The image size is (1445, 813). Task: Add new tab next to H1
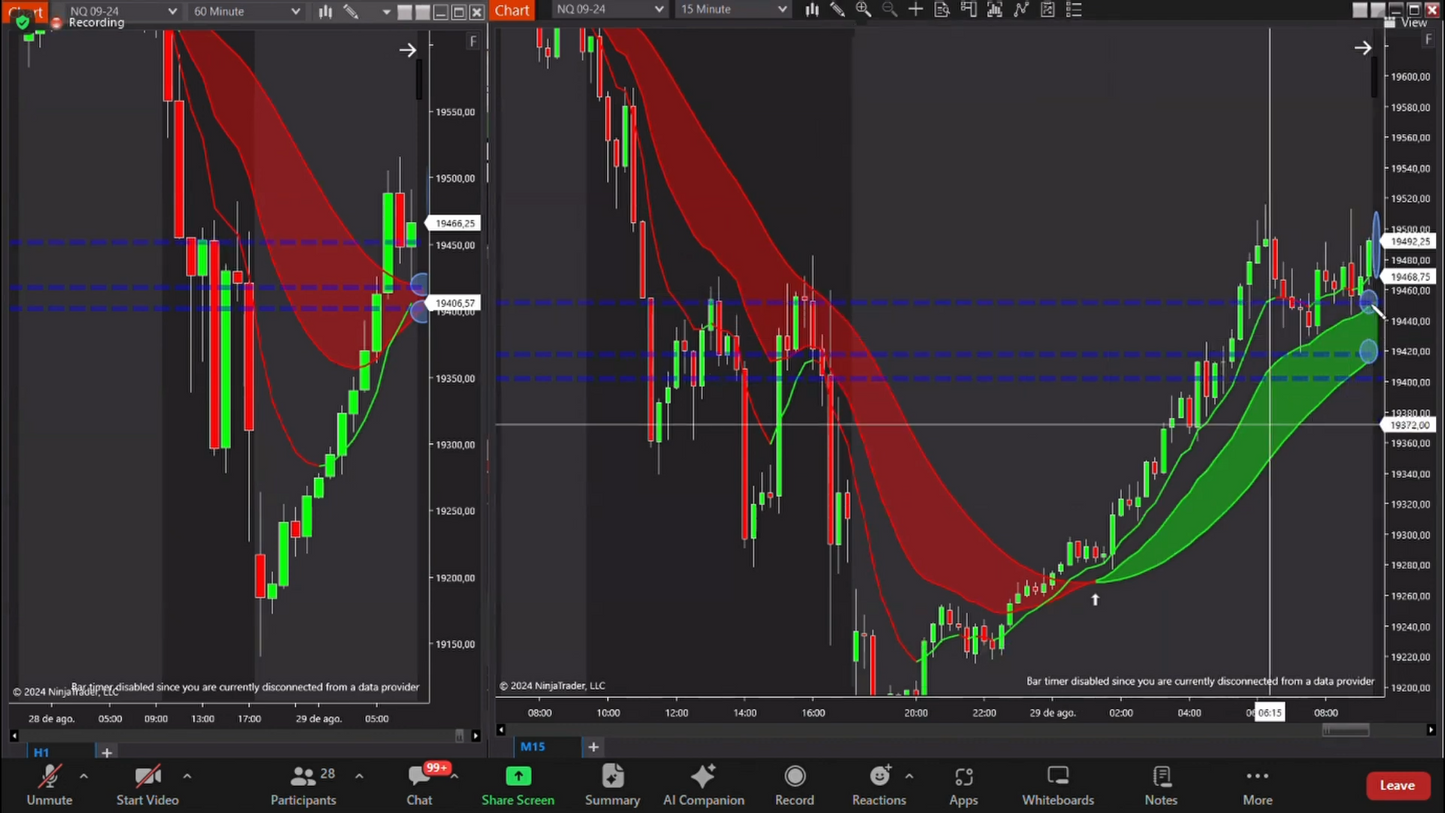coord(107,752)
